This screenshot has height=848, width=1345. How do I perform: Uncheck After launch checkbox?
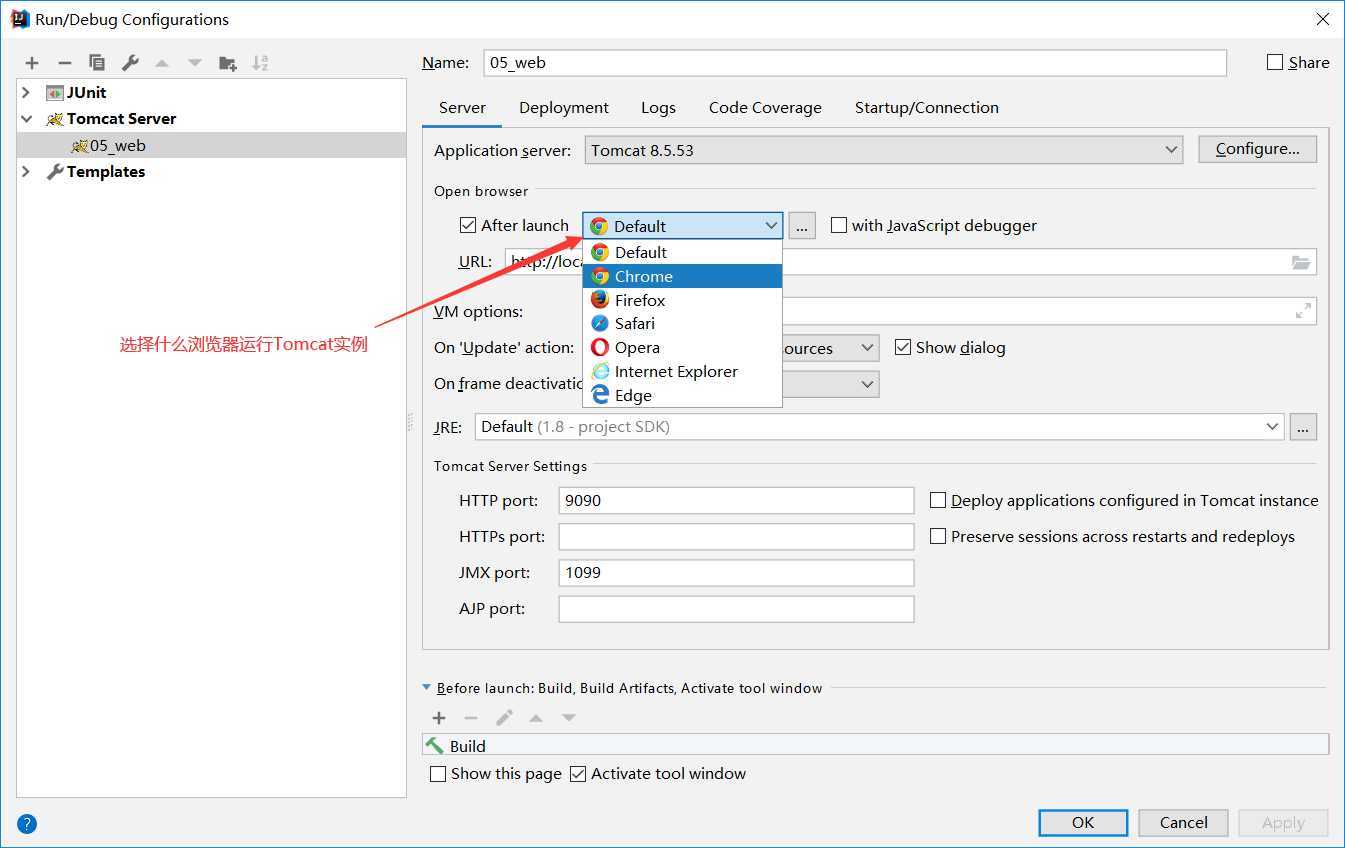tap(468, 225)
